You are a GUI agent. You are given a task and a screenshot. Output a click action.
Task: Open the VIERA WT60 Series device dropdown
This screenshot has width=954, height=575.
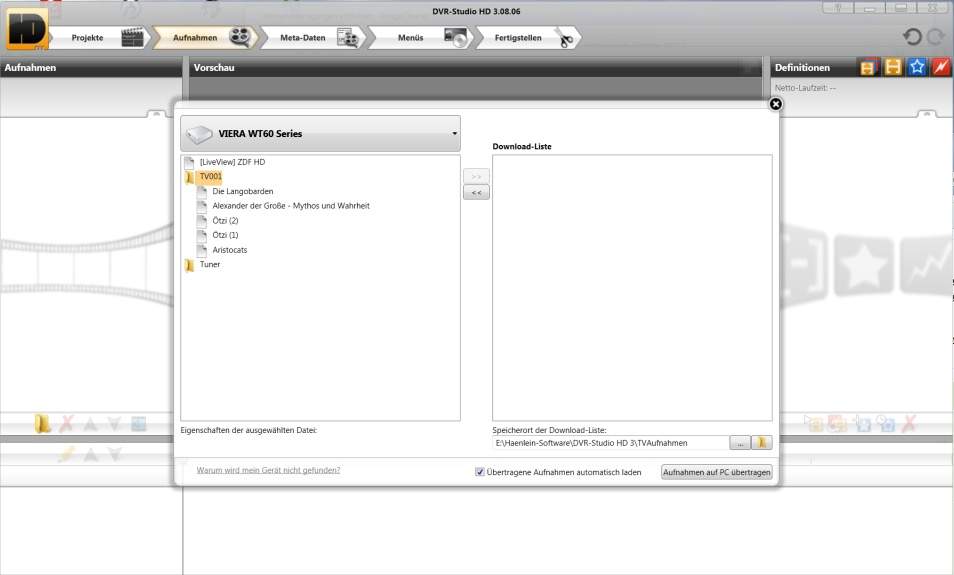pos(320,133)
